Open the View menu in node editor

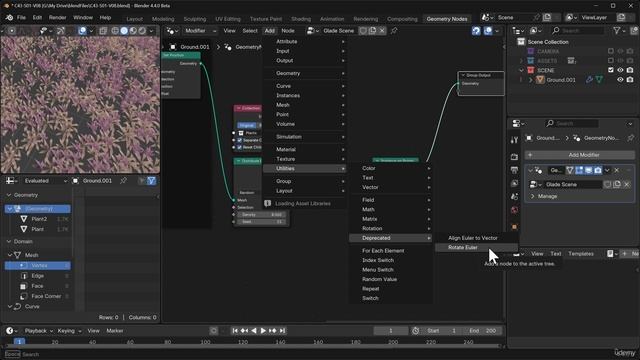pyautogui.click(x=229, y=31)
